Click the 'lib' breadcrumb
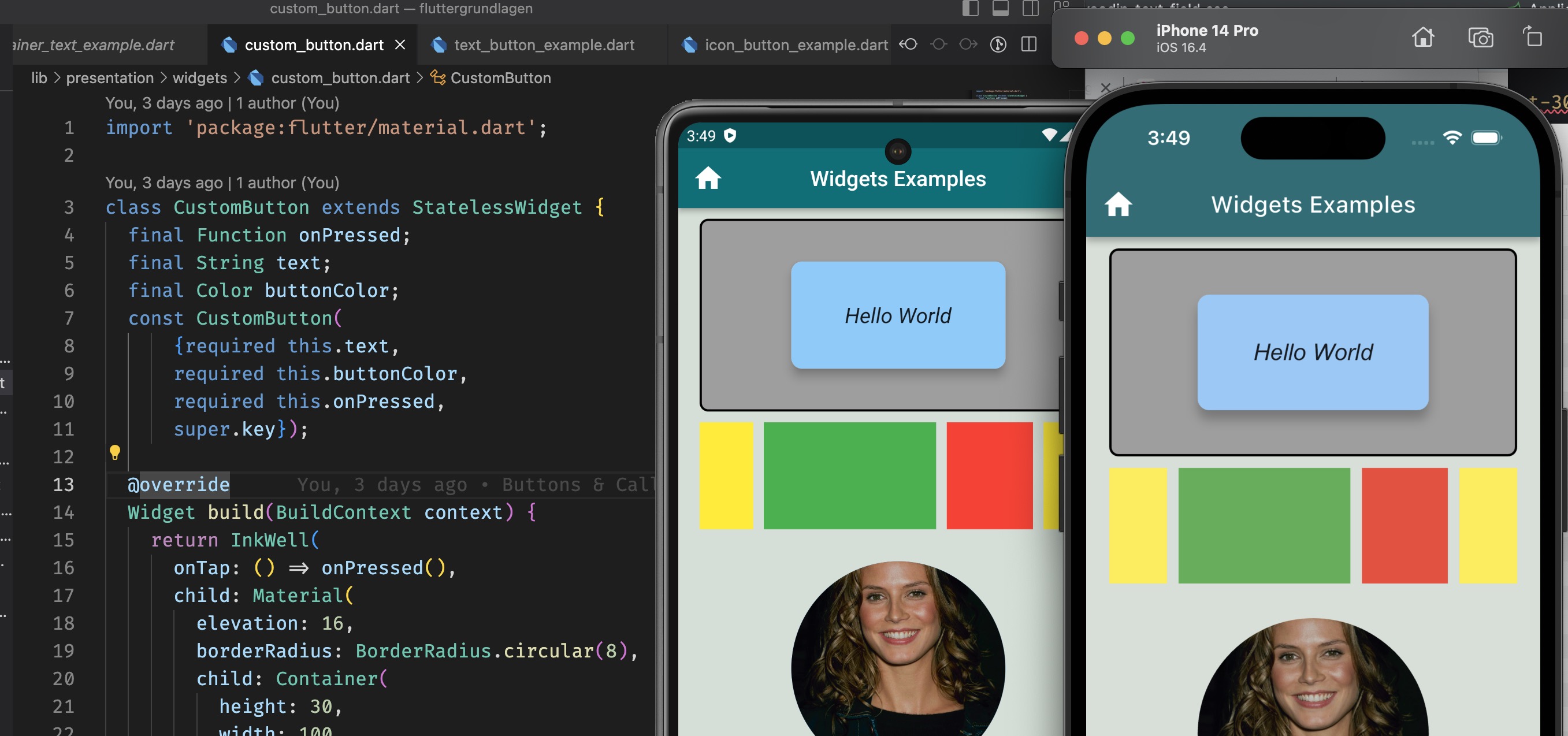Image resolution: width=1568 pixels, height=736 pixels. click(x=39, y=78)
